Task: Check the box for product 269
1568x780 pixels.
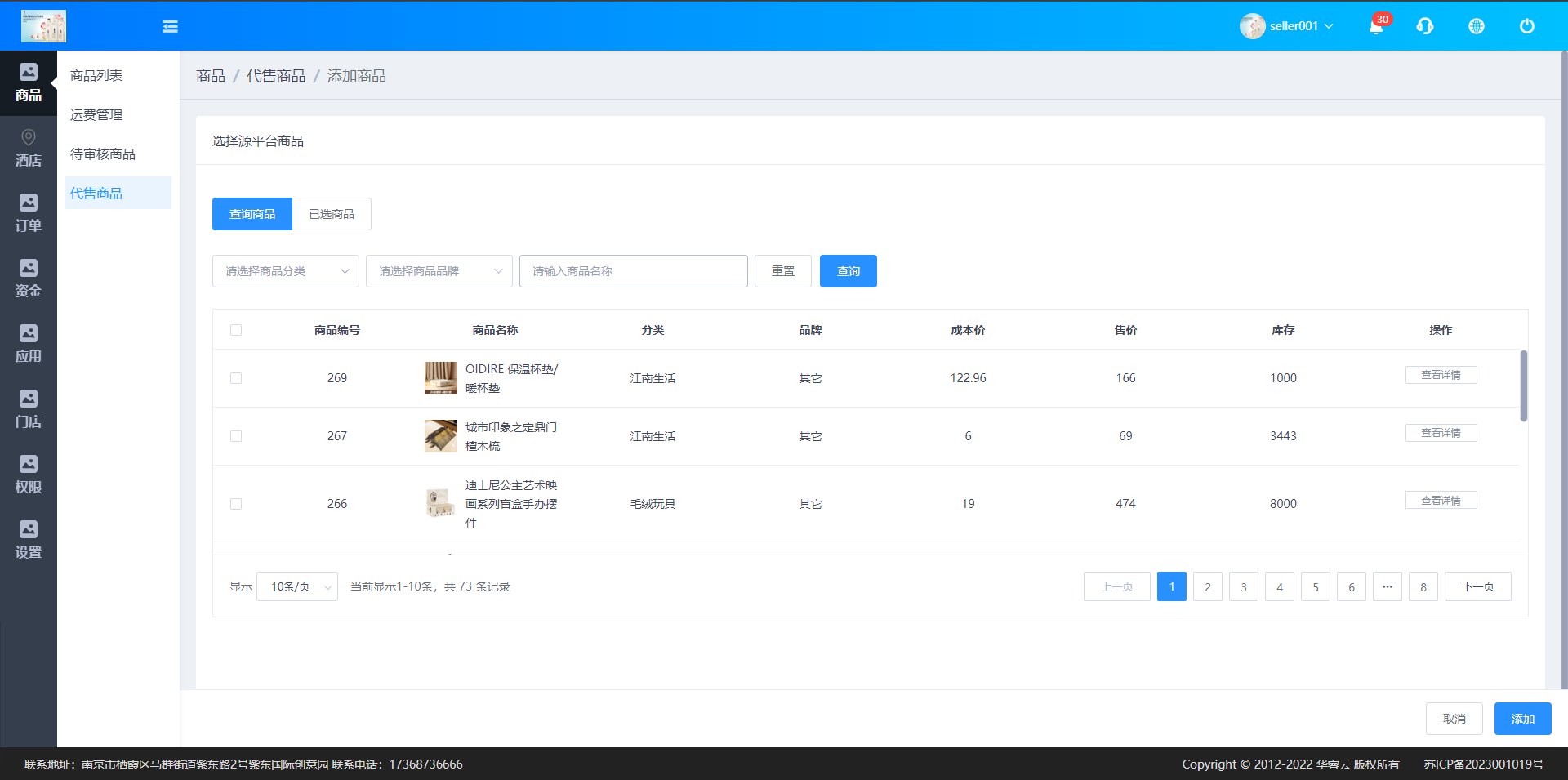Action: [x=236, y=378]
